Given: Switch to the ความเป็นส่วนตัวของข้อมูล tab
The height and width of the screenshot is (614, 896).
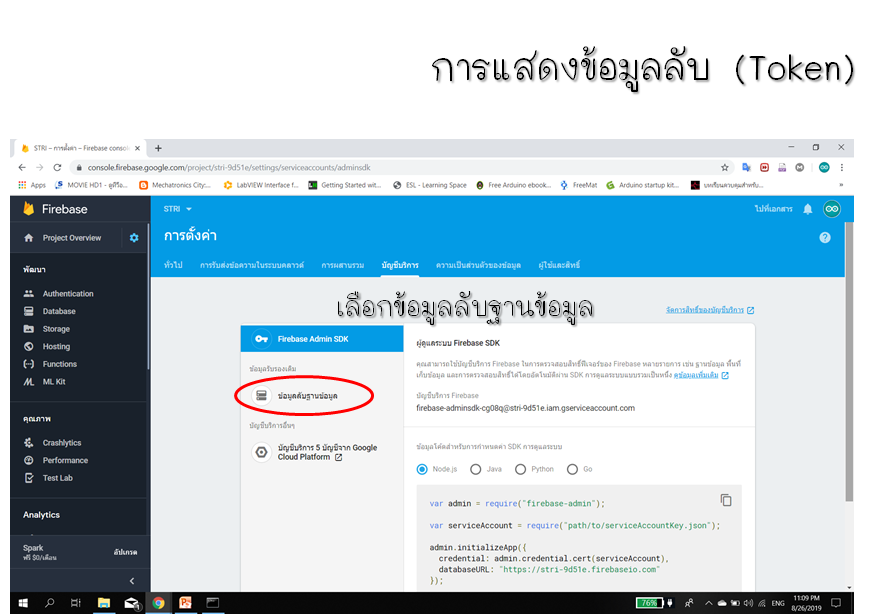Looking at the screenshot, I should (478, 265).
